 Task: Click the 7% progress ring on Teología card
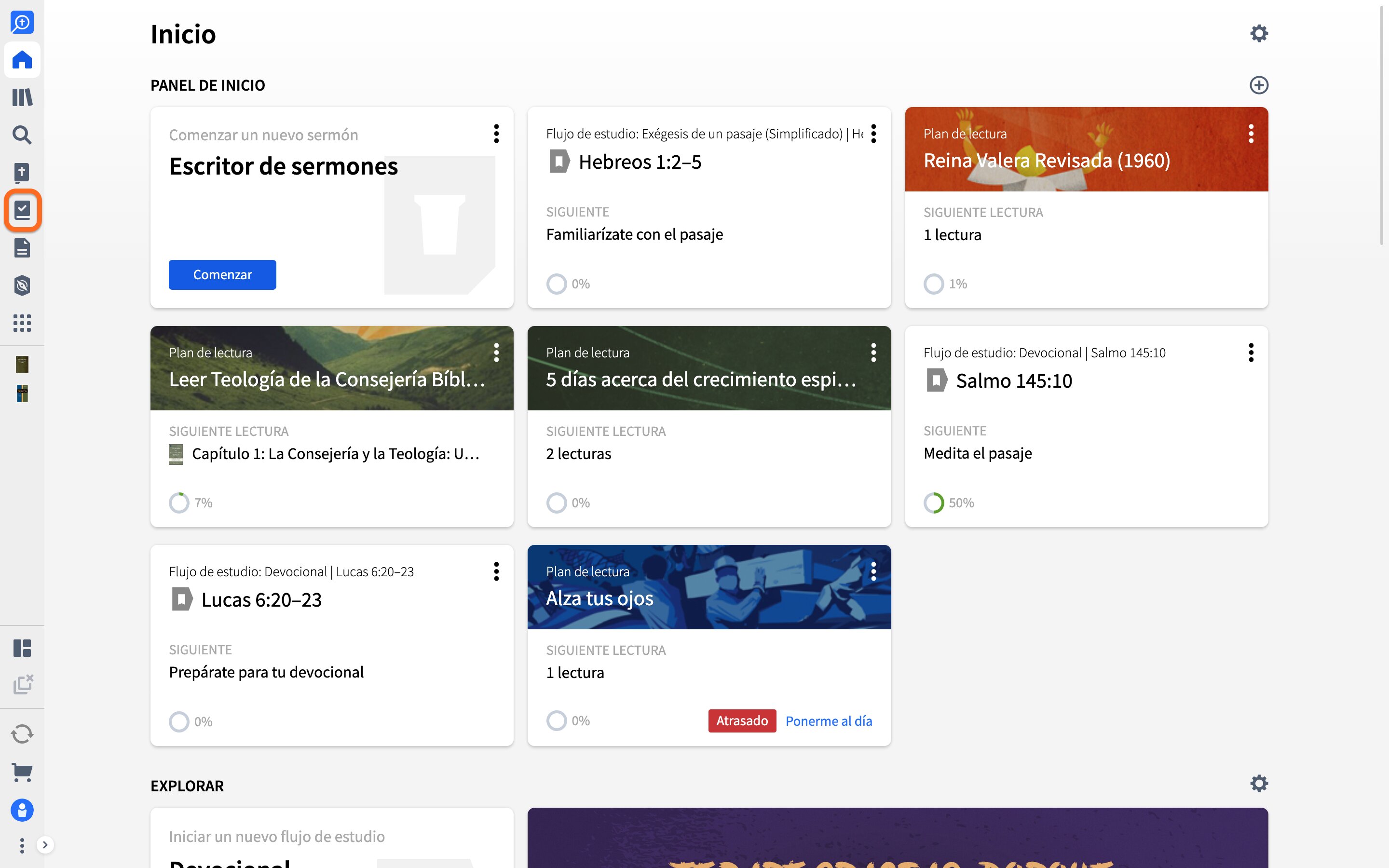point(179,503)
